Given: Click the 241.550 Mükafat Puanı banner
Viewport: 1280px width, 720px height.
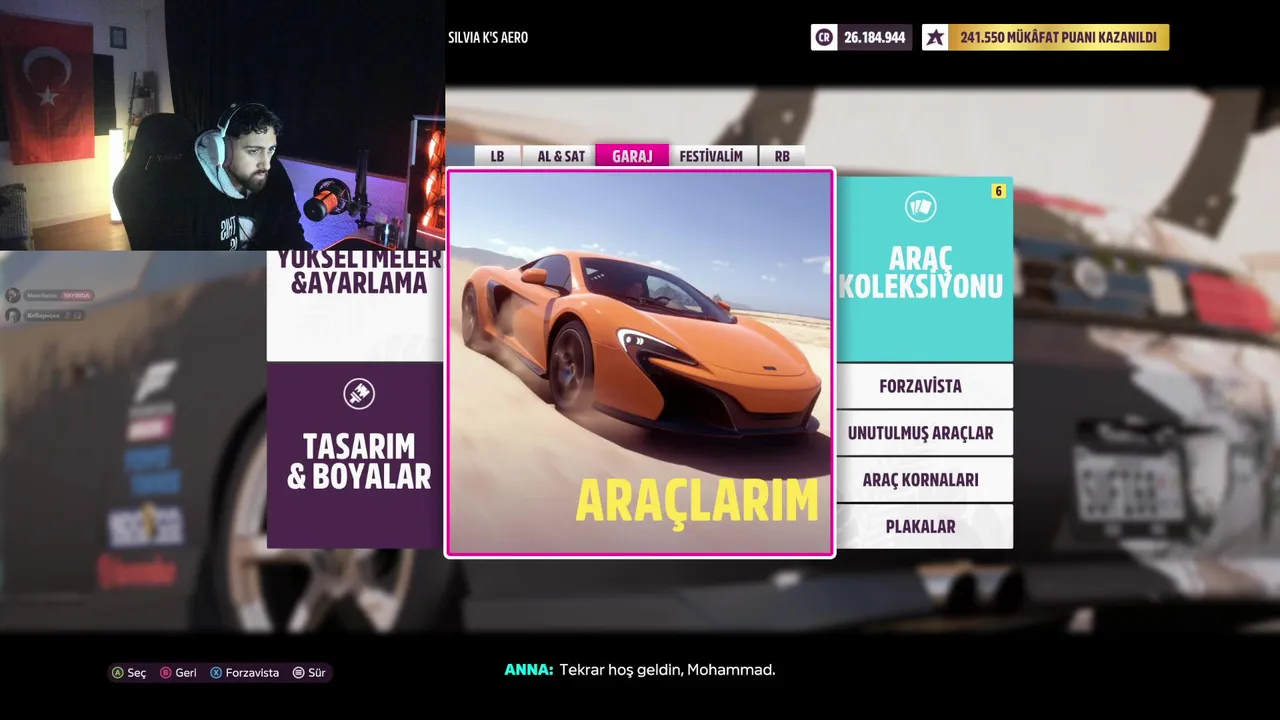Looking at the screenshot, I should tap(1058, 38).
